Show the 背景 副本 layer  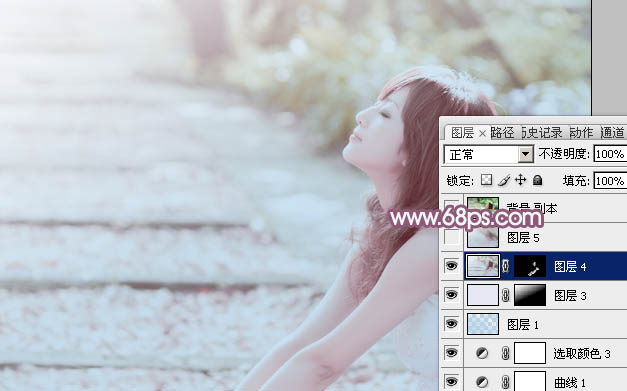[451, 207]
